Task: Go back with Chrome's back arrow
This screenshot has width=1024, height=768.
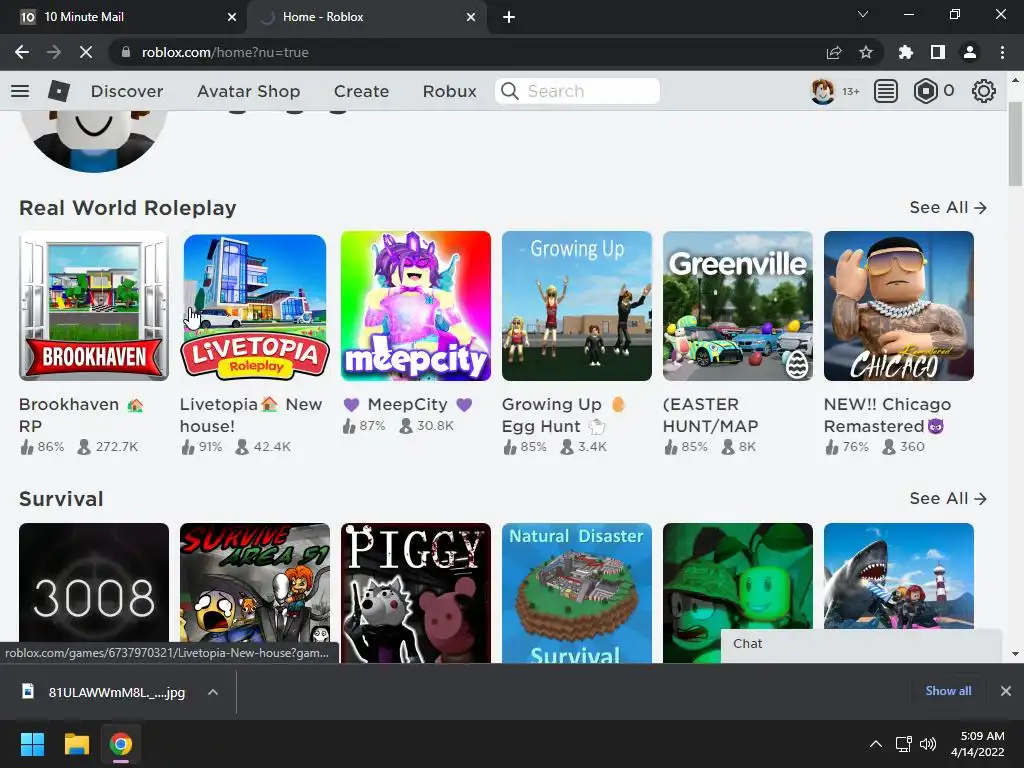Action: click(22, 52)
